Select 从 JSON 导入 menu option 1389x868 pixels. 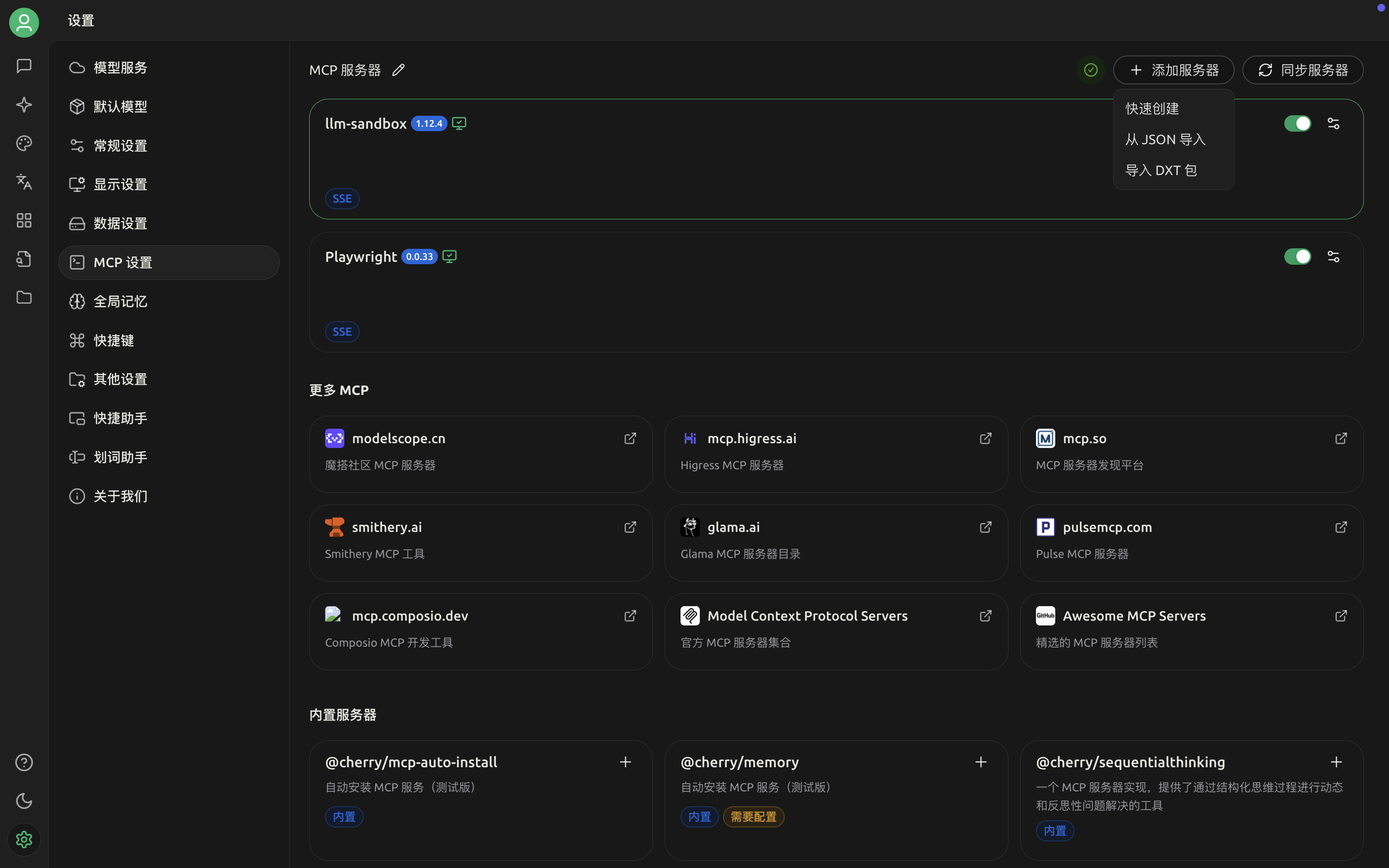(x=1165, y=139)
